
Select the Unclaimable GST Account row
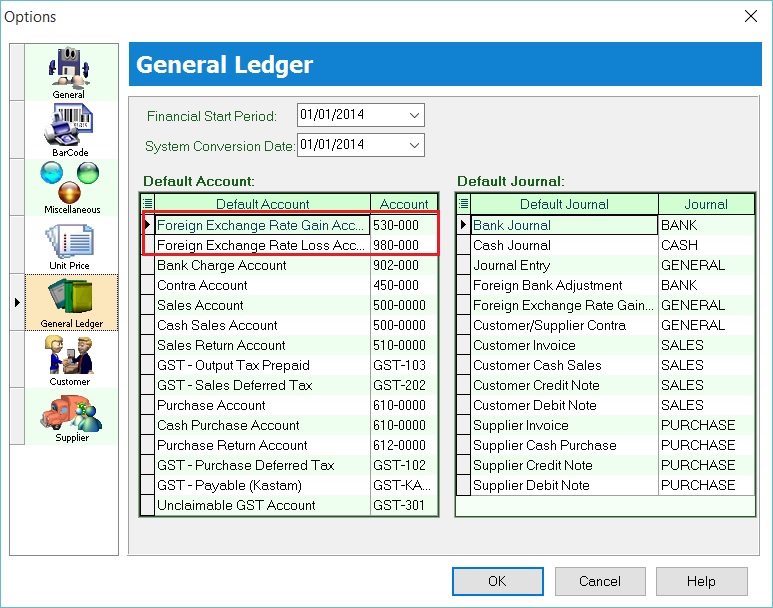(x=262, y=505)
